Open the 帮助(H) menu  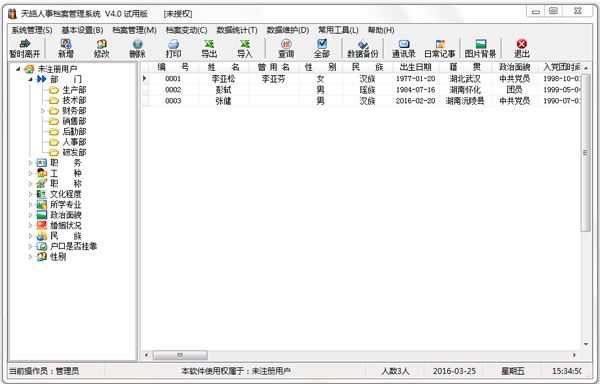click(381, 30)
